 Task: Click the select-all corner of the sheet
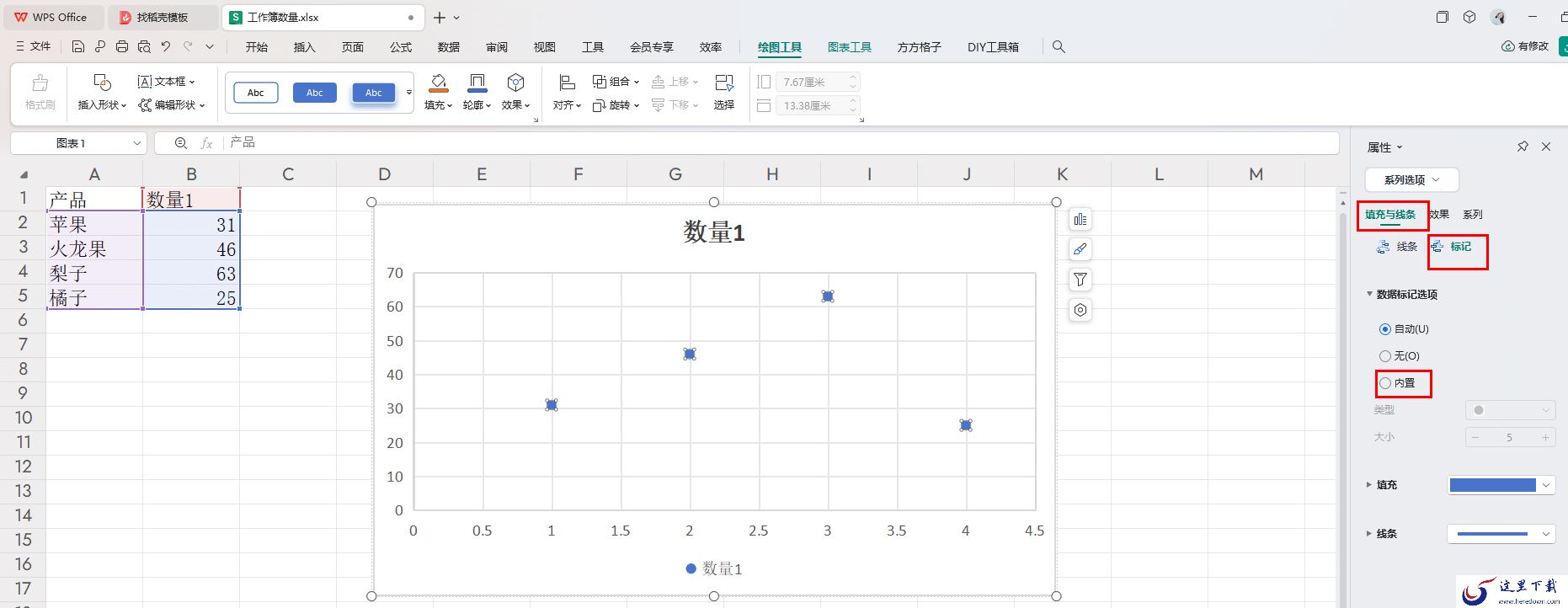pos(23,174)
